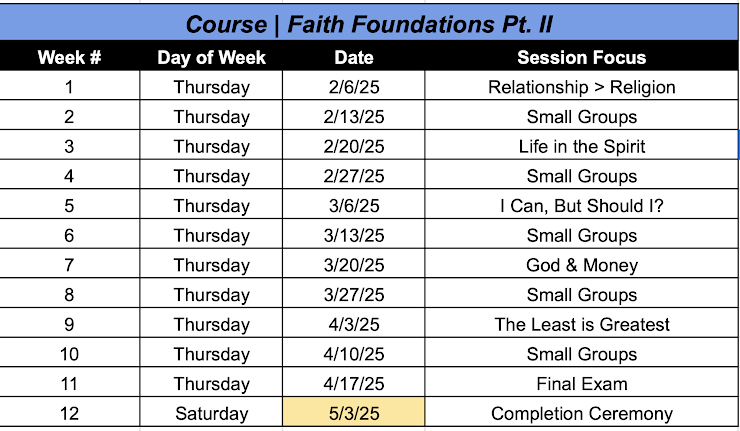Click the "Final Exam" session cell
Viewport: 740px width, 431px height.
581,384
